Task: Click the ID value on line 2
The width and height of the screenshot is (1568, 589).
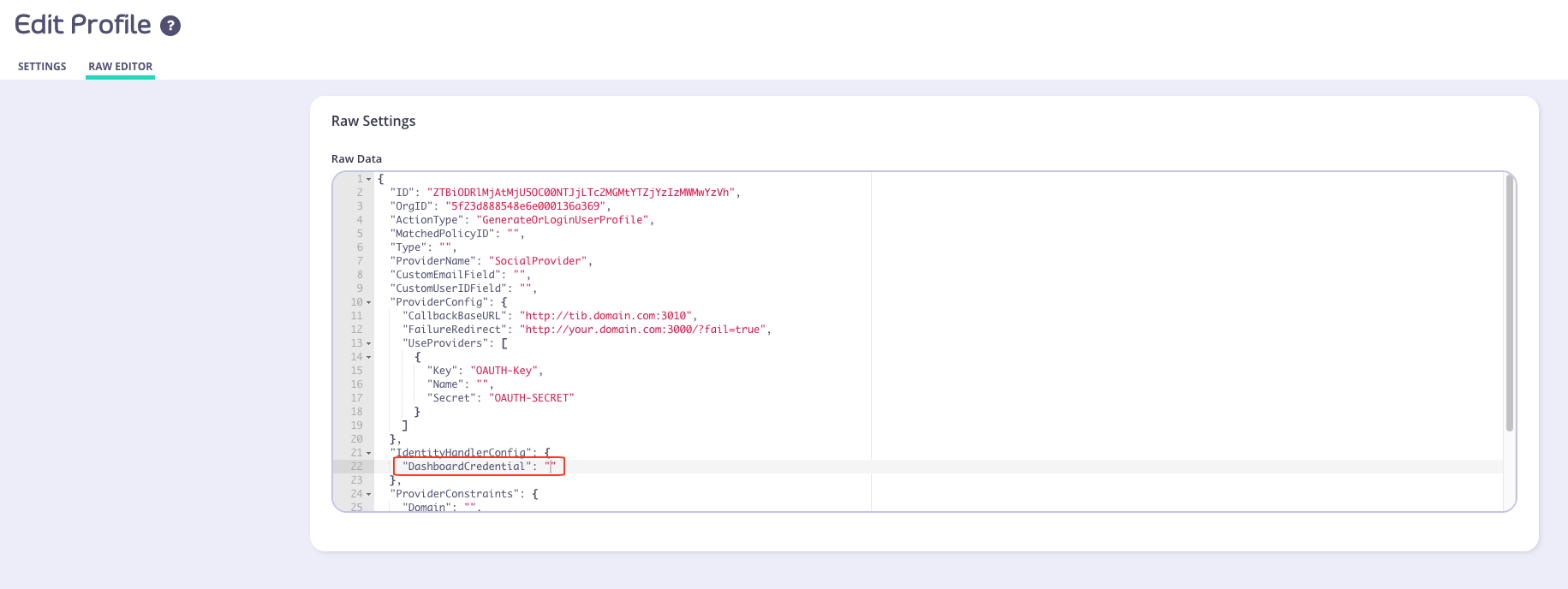Action: pyautogui.click(x=581, y=193)
